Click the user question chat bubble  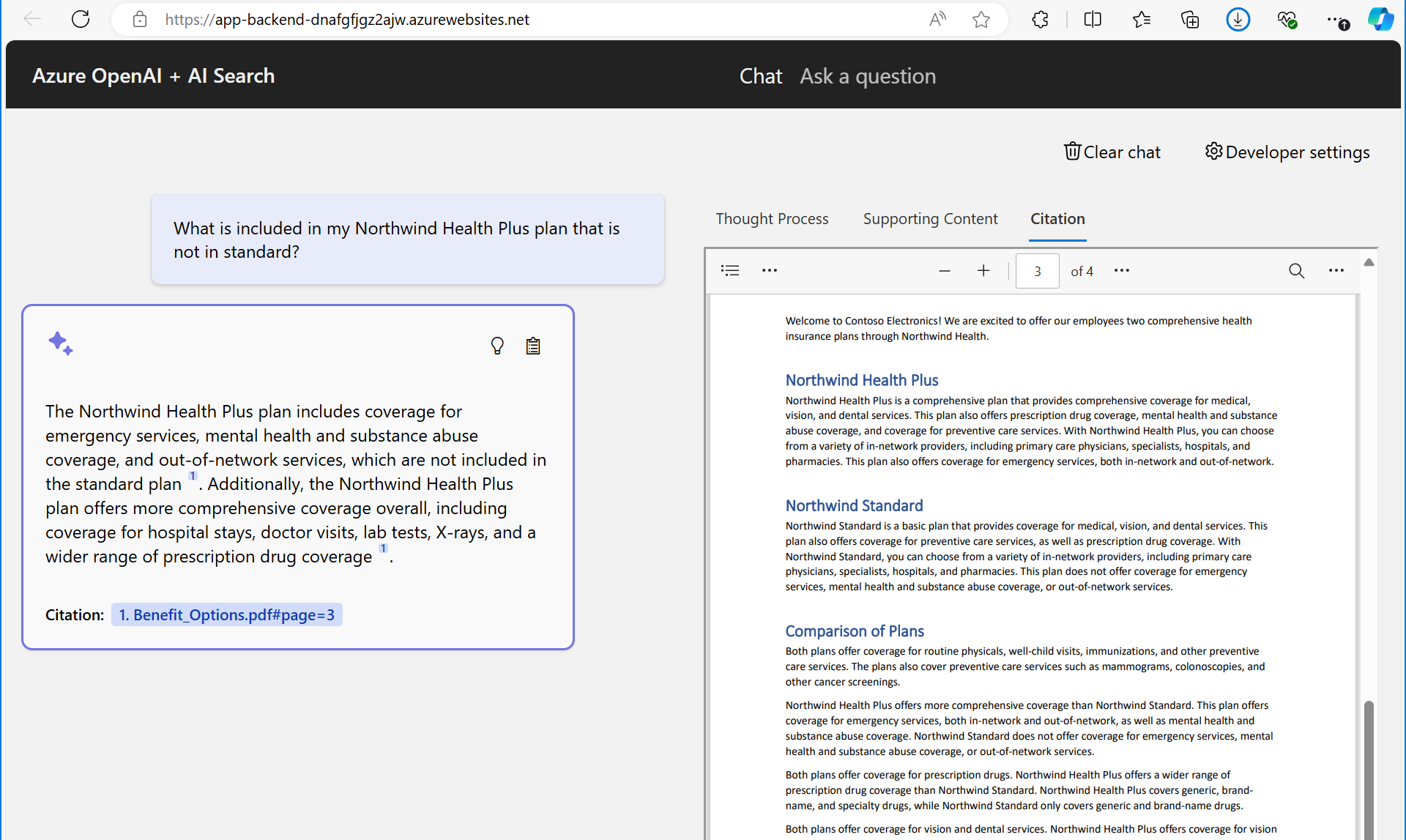click(408, 239)
